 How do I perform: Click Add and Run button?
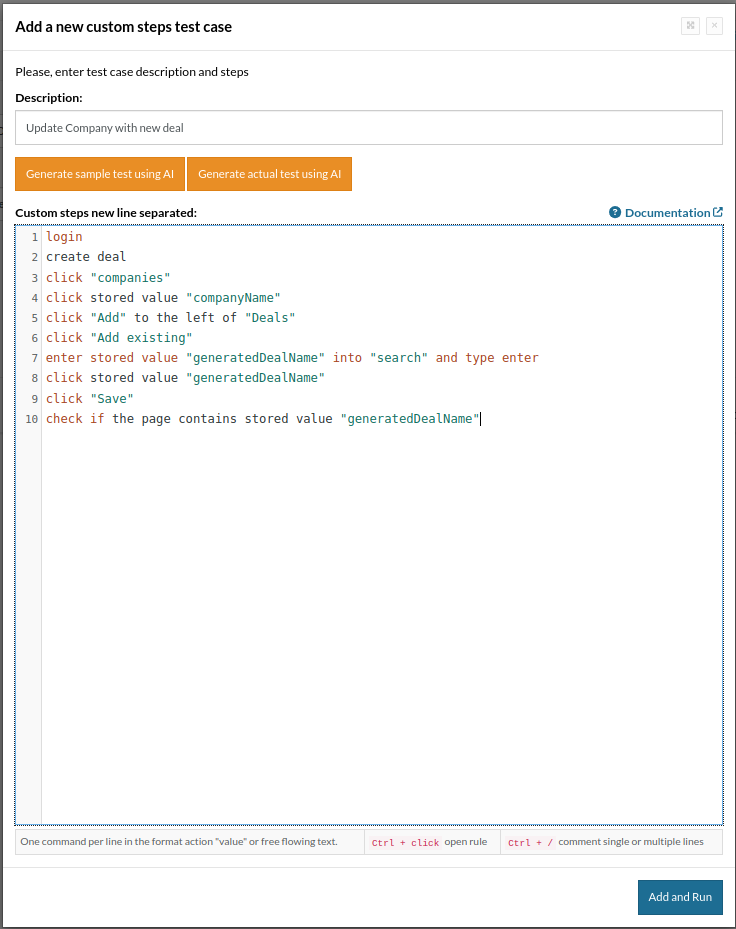680,897
